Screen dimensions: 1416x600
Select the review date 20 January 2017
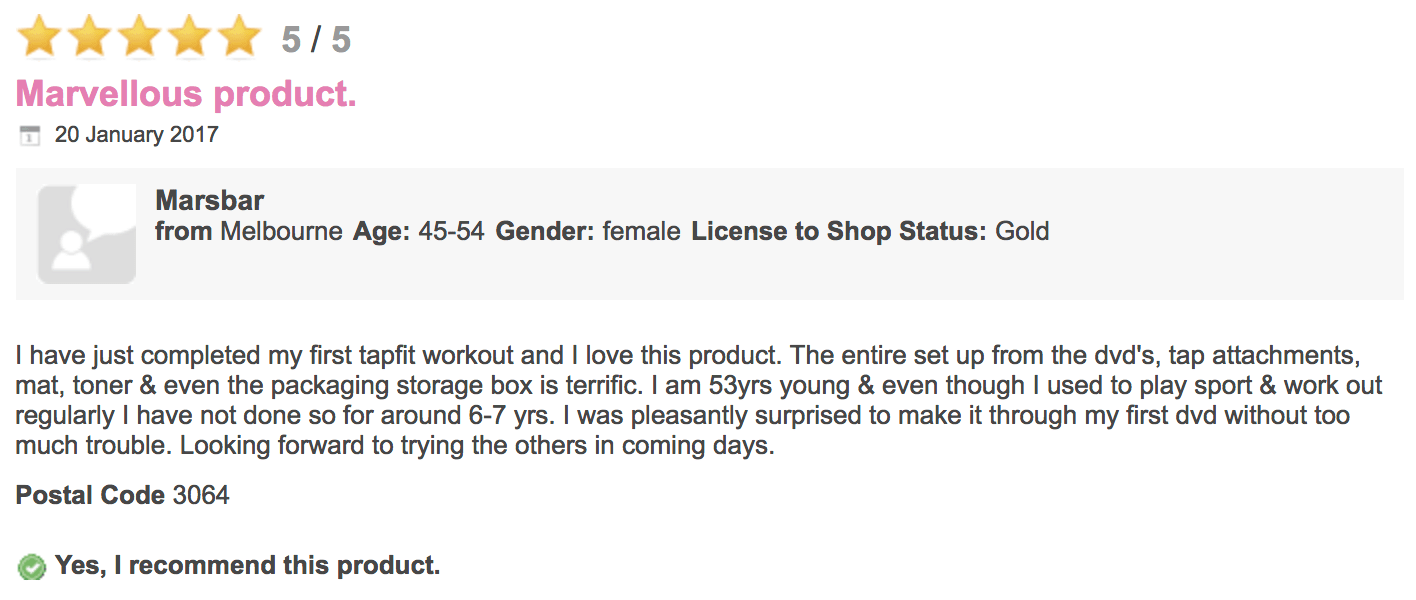[x=136, y=134]
